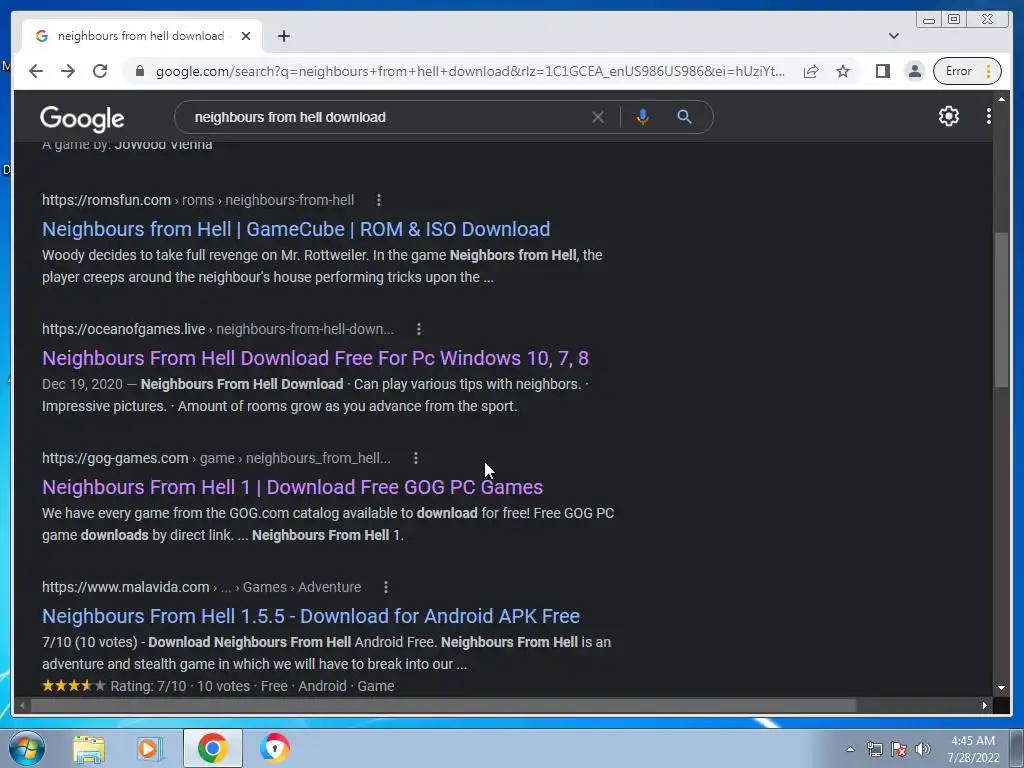This screenshot has width=1024, height=768.
Task: Open the oceanofgames Download Free For Pc result
Action: (x=315, y=358)
